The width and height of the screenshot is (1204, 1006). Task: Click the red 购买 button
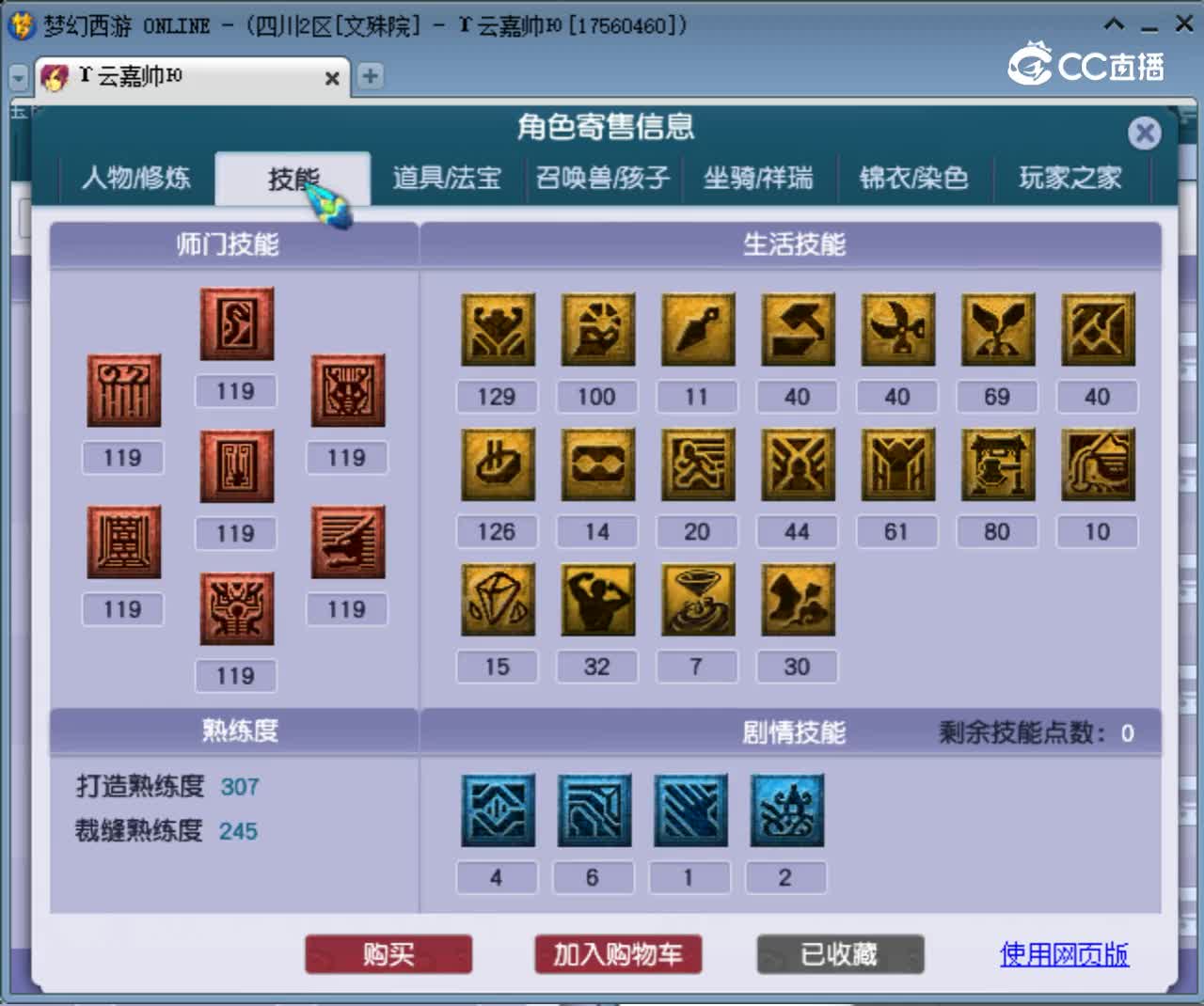pos(388,954)
